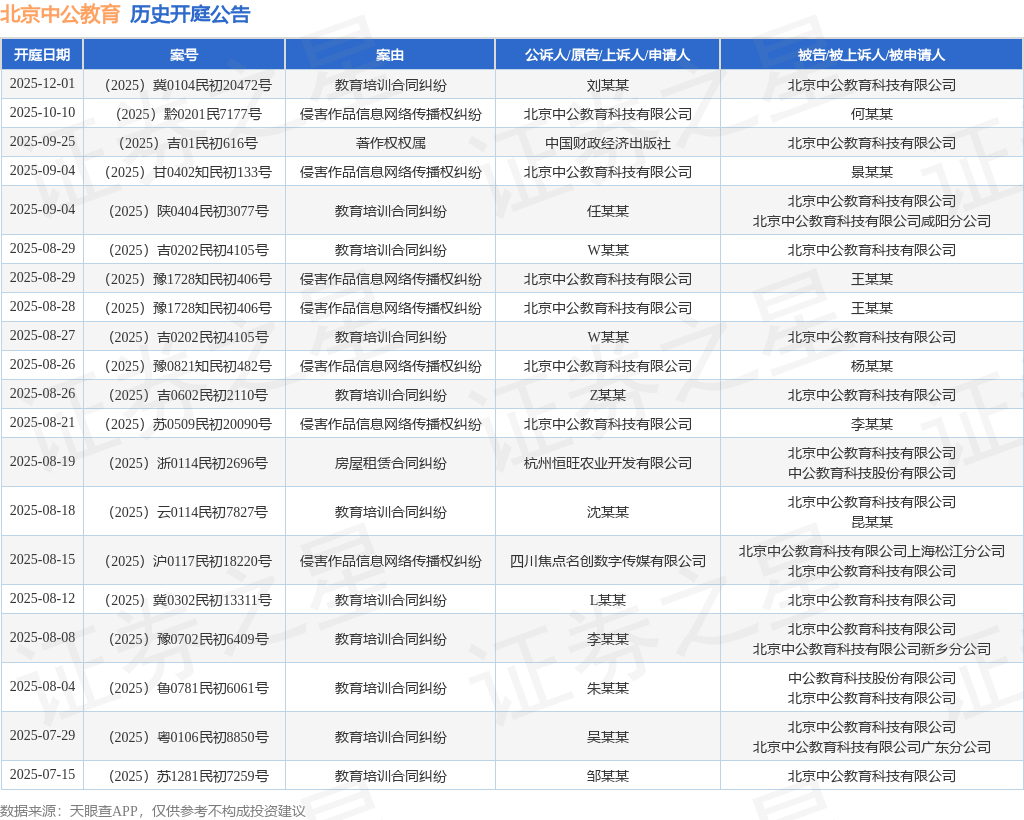Click date 2025-08-08
Viewport: 1024px width, 820px height.
[42, 637]
